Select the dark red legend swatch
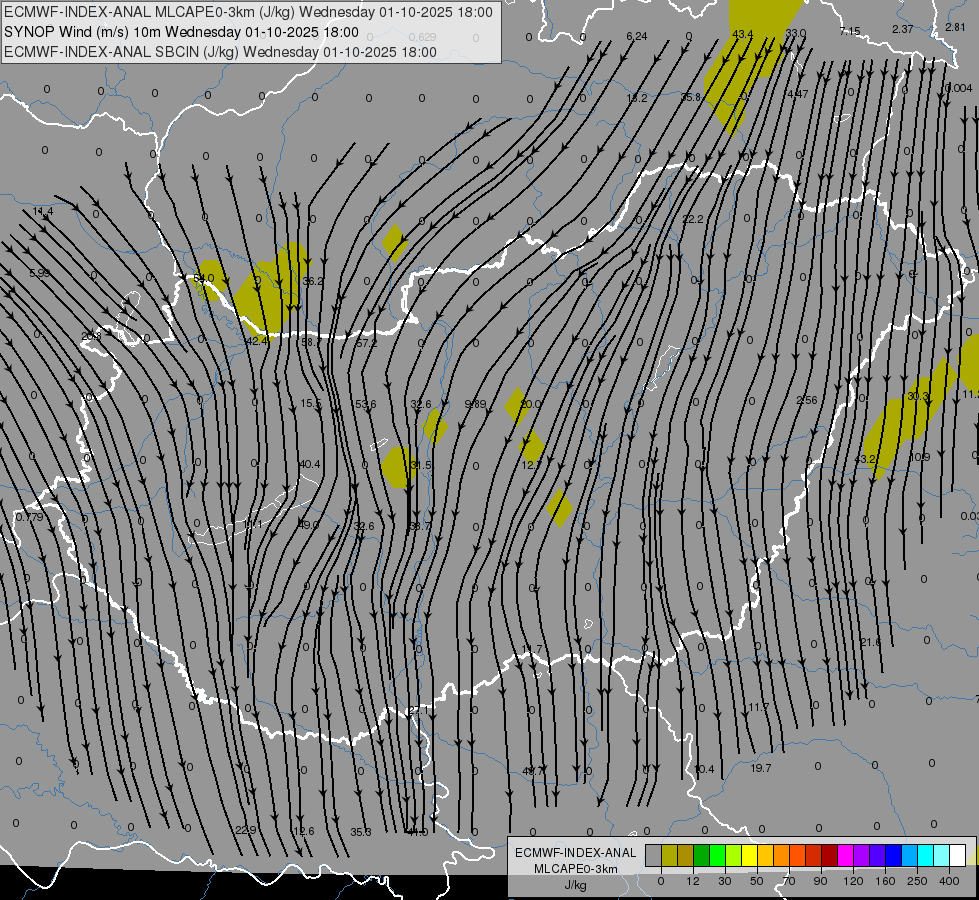This screenshot has height=900, width=979. pyautogui.click(x=830, y=855)
